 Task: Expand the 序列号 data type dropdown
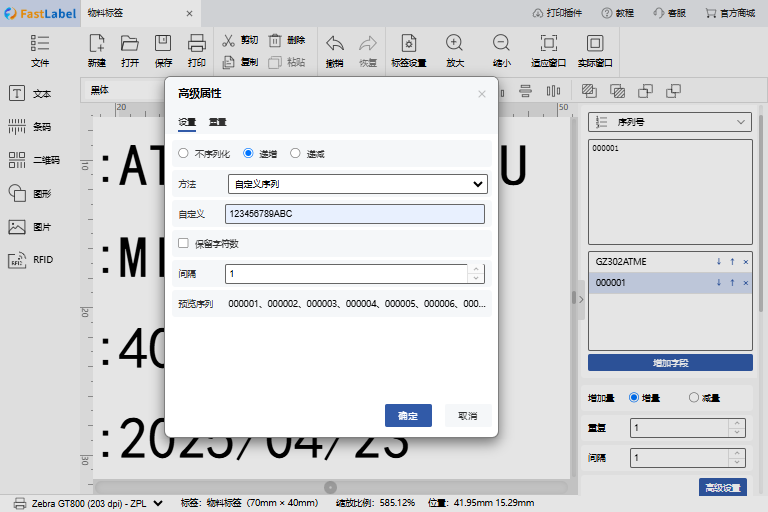tap(670, 122)
